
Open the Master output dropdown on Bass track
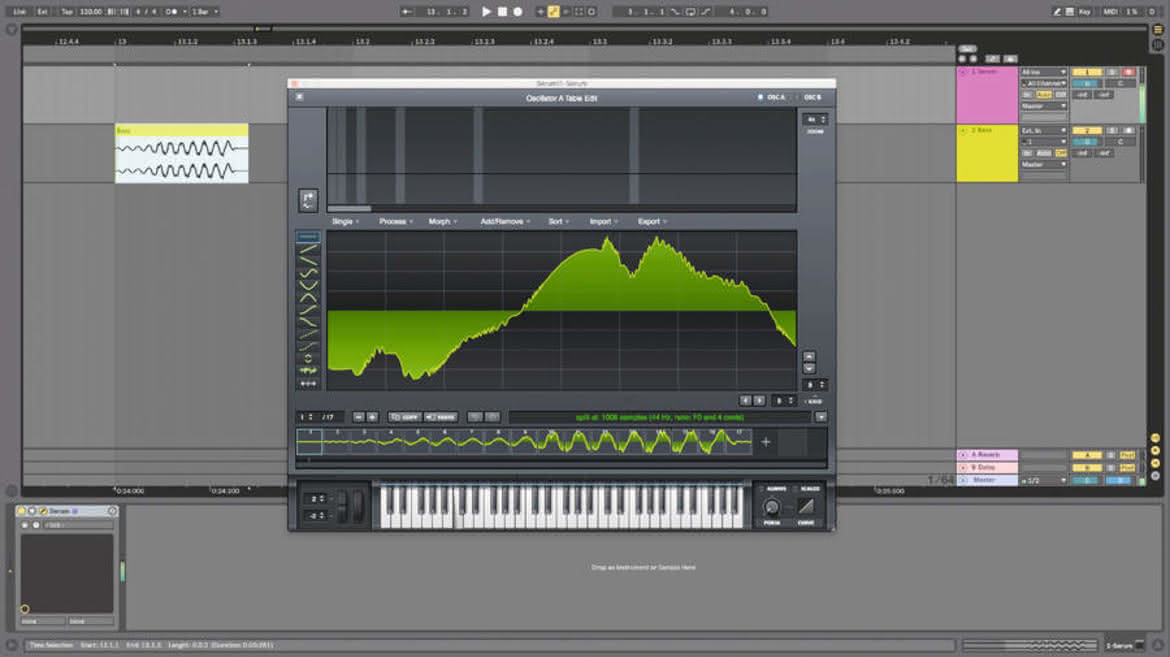[1044, 164]
